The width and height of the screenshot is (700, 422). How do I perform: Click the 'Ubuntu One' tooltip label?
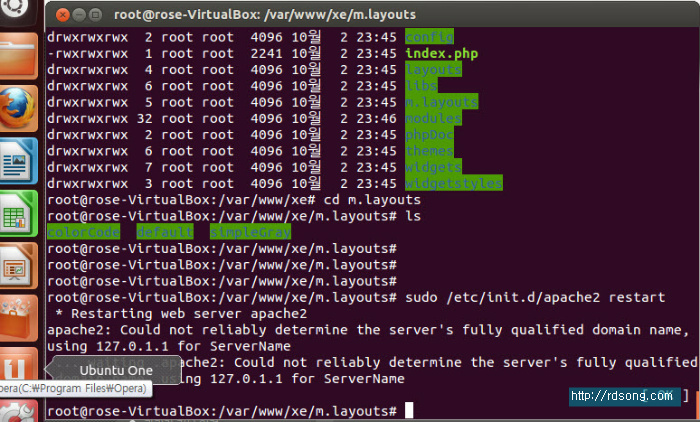[x=116, y=370]
